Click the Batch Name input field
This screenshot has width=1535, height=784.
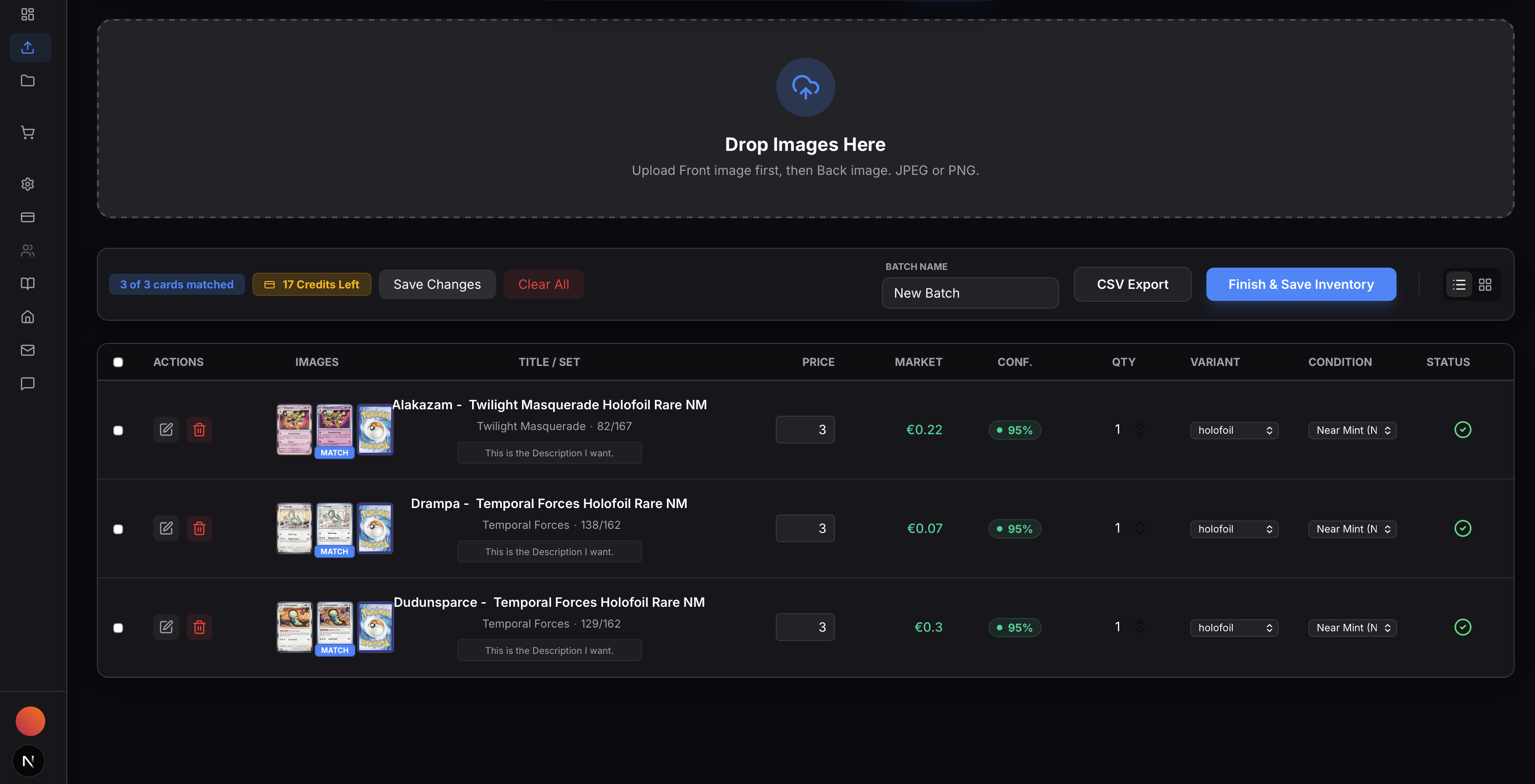pos(970,293)
